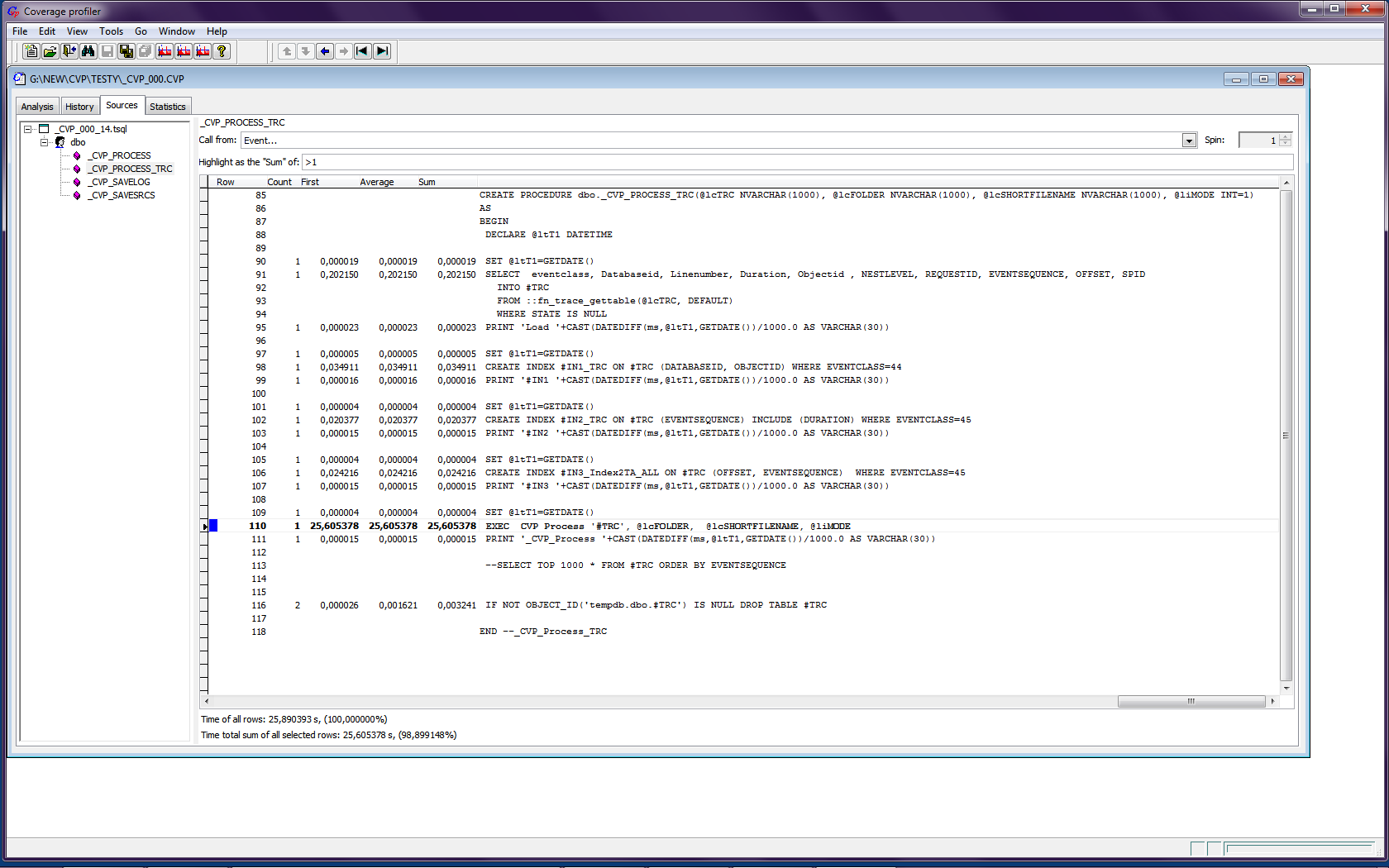Click the single floppy Save icon
The width and height of the screenshot is (1389, 868).
pyautogui.click(x=107, y=51)
